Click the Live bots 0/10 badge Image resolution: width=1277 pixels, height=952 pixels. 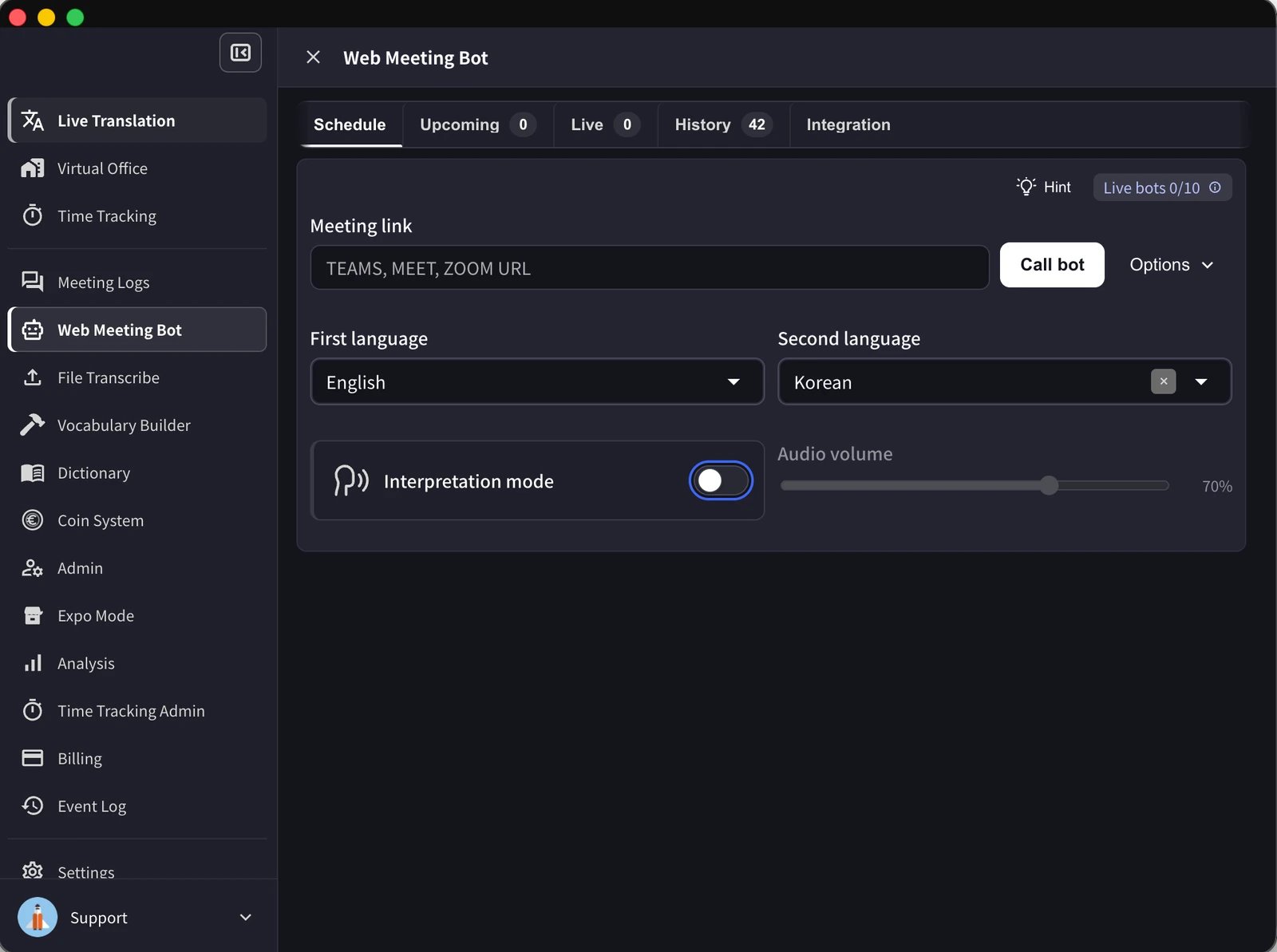click(1162, 188)
